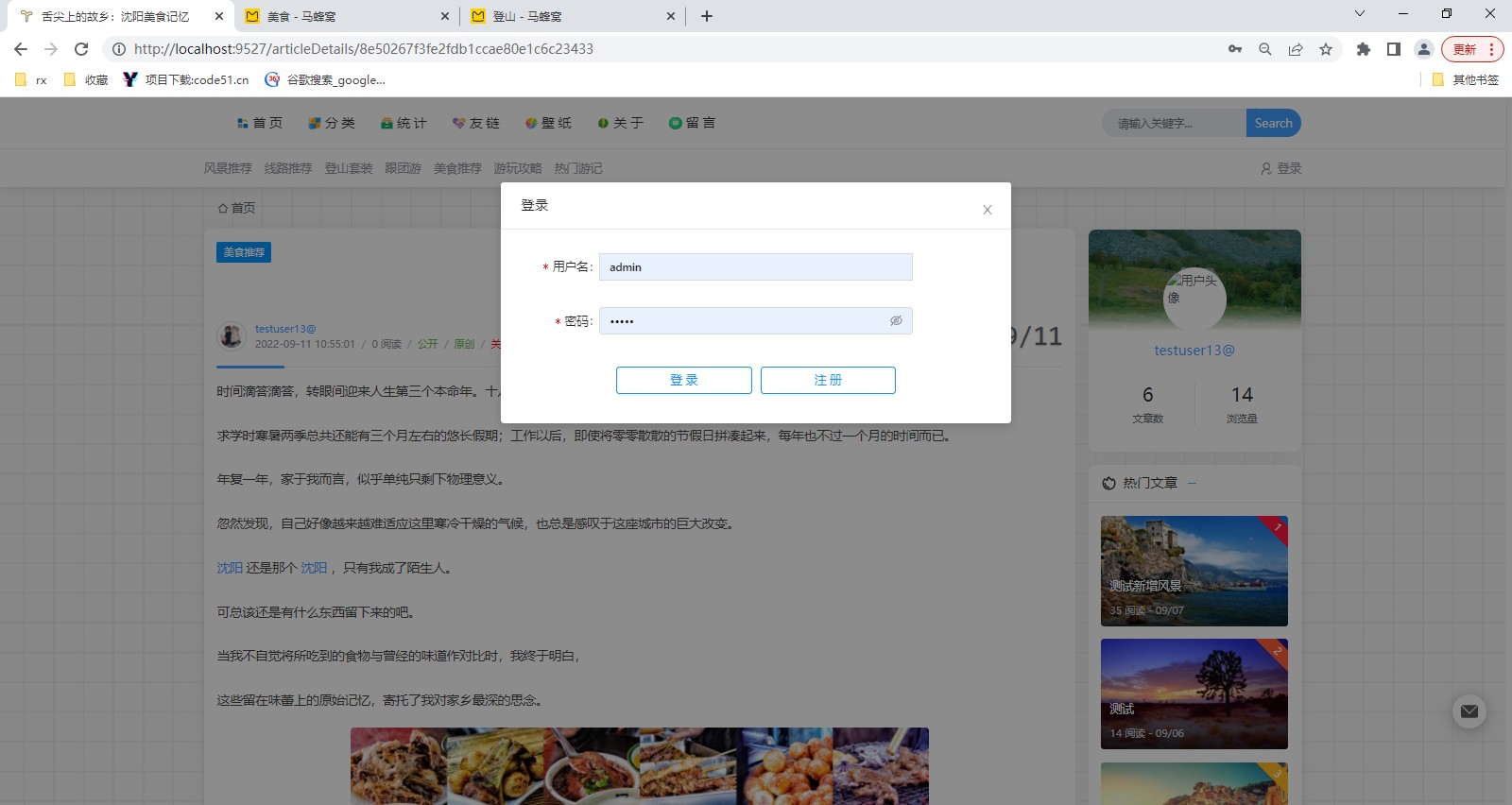Click the first 沈阳 hyperlink in the article
The width and height of the screenshot is (1512, 805).
230,568
